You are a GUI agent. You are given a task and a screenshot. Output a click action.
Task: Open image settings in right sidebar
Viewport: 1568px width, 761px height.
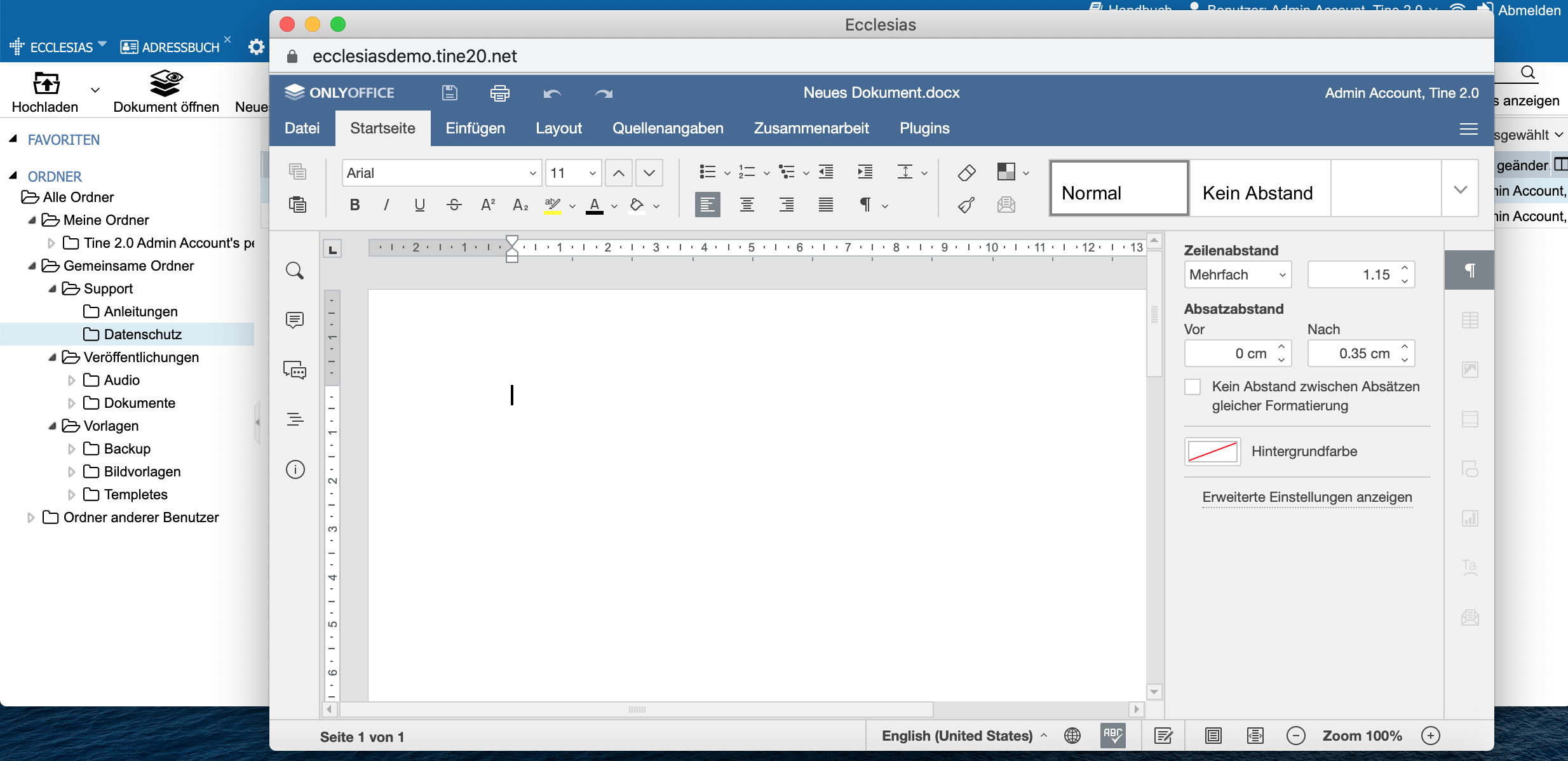[1470, 370]
